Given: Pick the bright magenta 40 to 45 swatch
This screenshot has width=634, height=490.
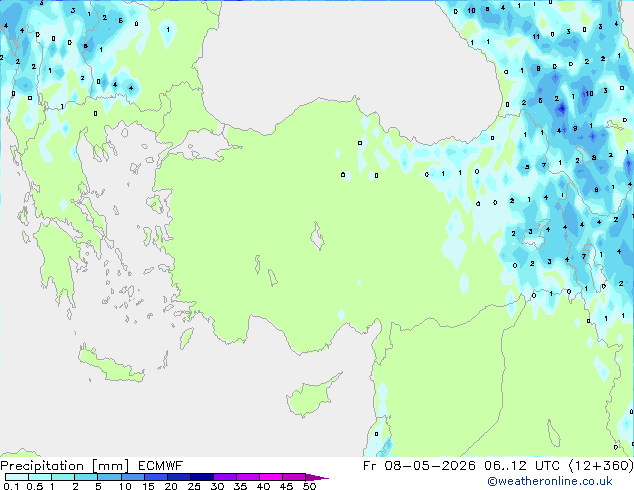Looking at the screenshot, I should coord(271,477).
